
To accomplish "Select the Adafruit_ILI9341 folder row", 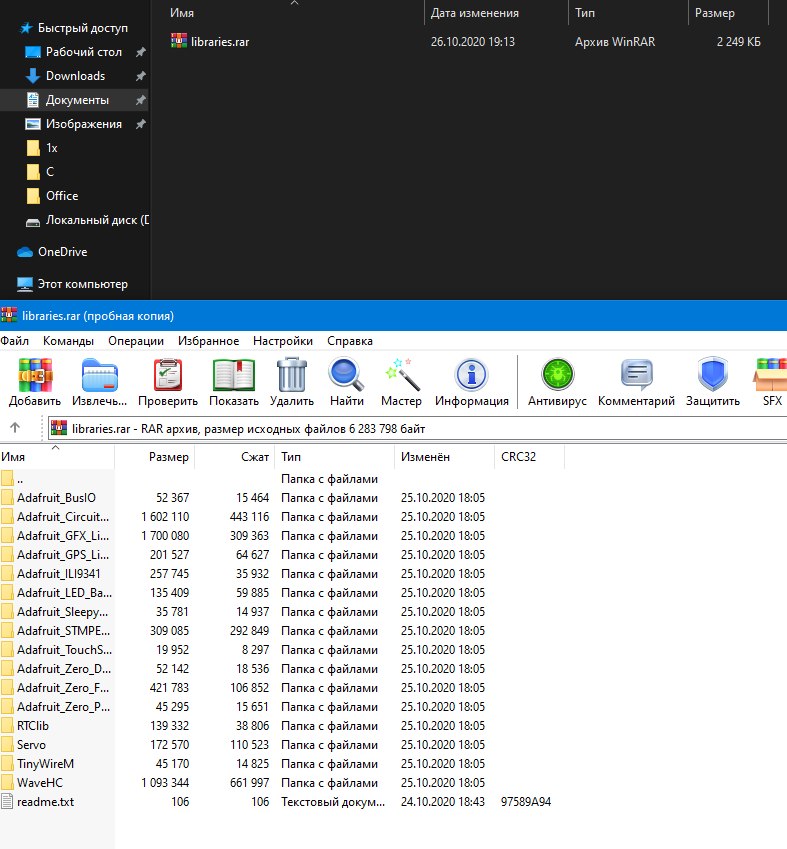I will pyautogui.click(x=282, y=573).
